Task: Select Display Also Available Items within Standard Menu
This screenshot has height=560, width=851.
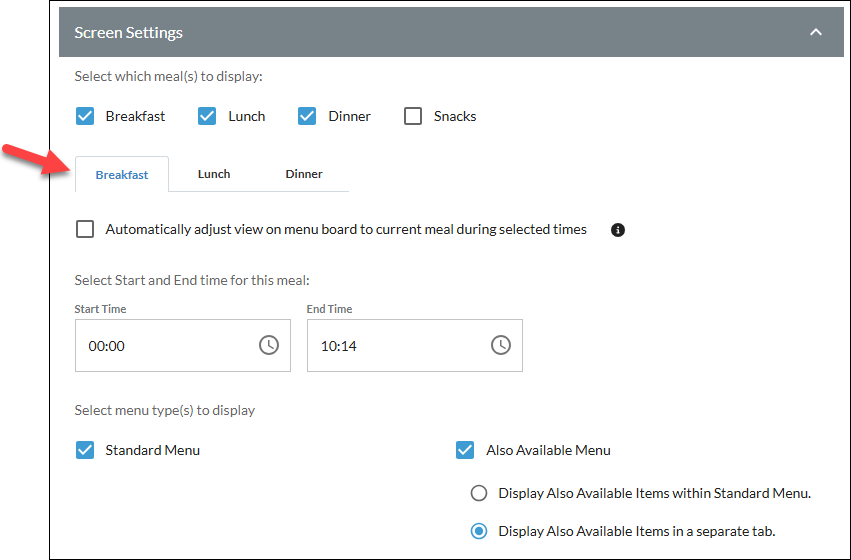Action: point(479,493)
